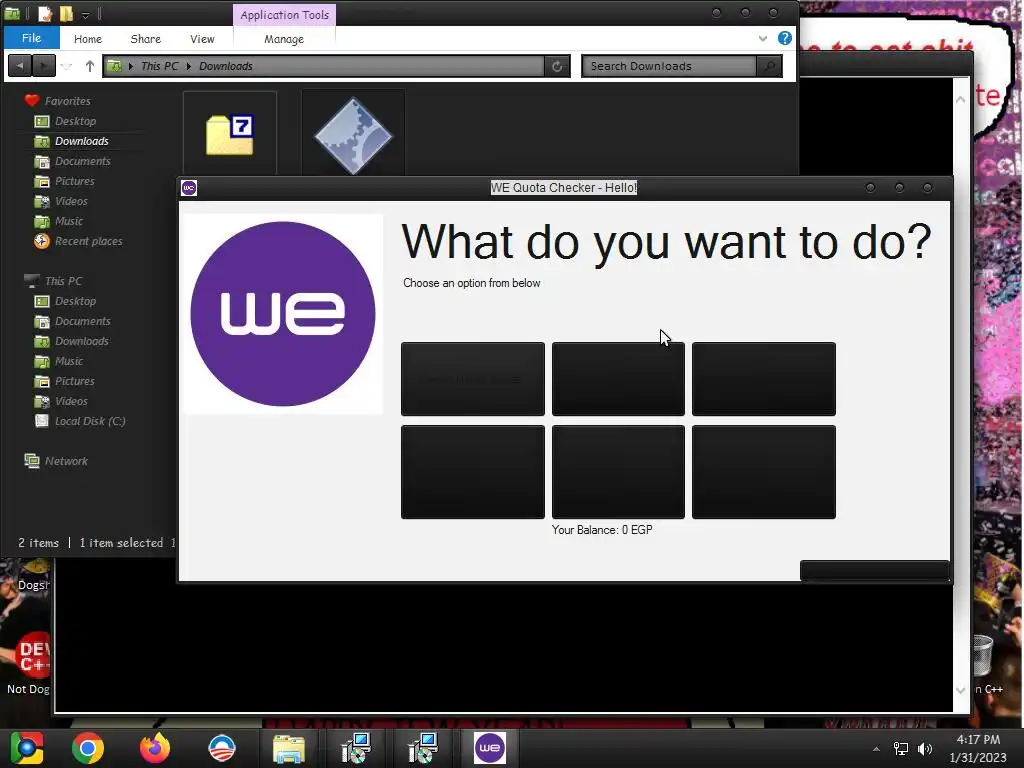1024x768 pixels.
Task: Click the WE Quota Checker taskbar icon
Action: (x=490, y=748)
